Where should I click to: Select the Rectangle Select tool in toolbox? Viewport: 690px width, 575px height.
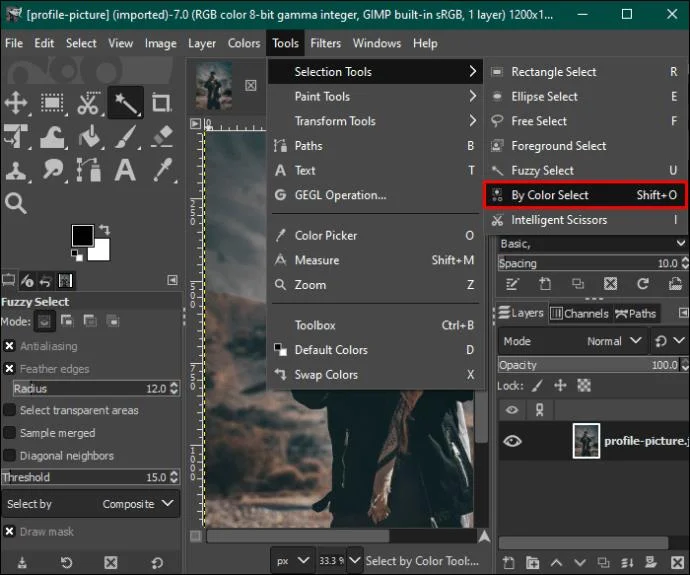(x=52, y=103)
